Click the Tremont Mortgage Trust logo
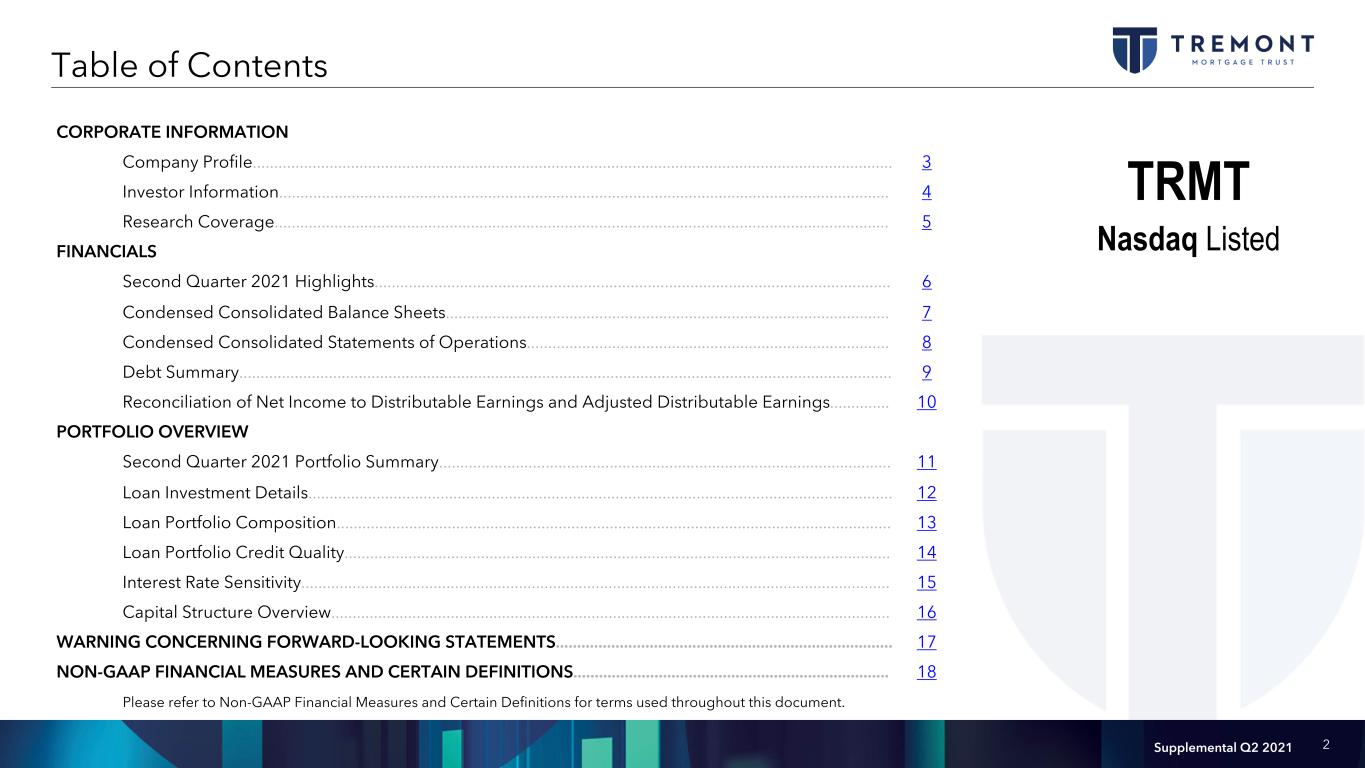1365x768 pixels. pos(1212,49)
